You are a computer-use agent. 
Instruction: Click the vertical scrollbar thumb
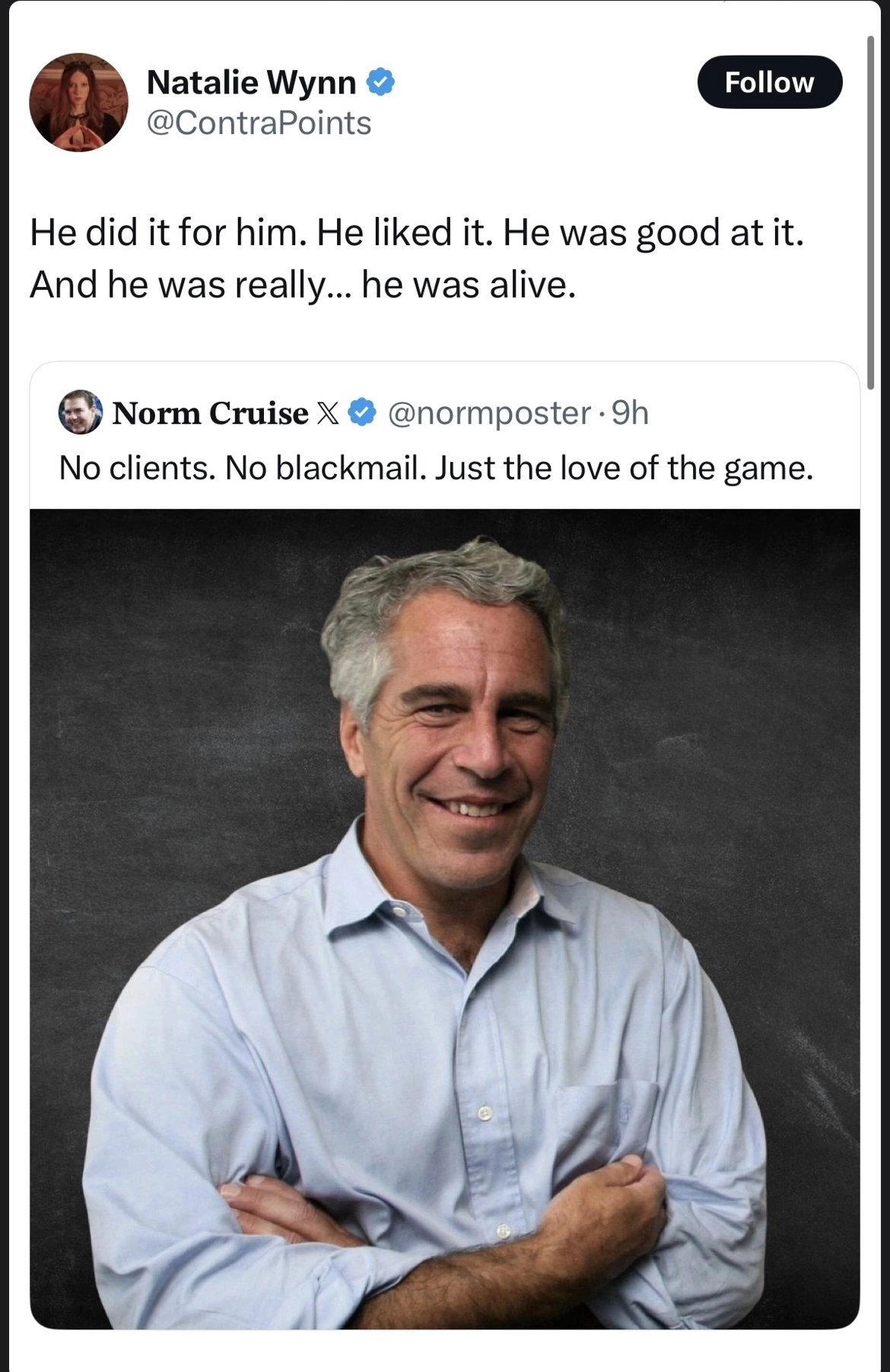[x=870, y=213]
